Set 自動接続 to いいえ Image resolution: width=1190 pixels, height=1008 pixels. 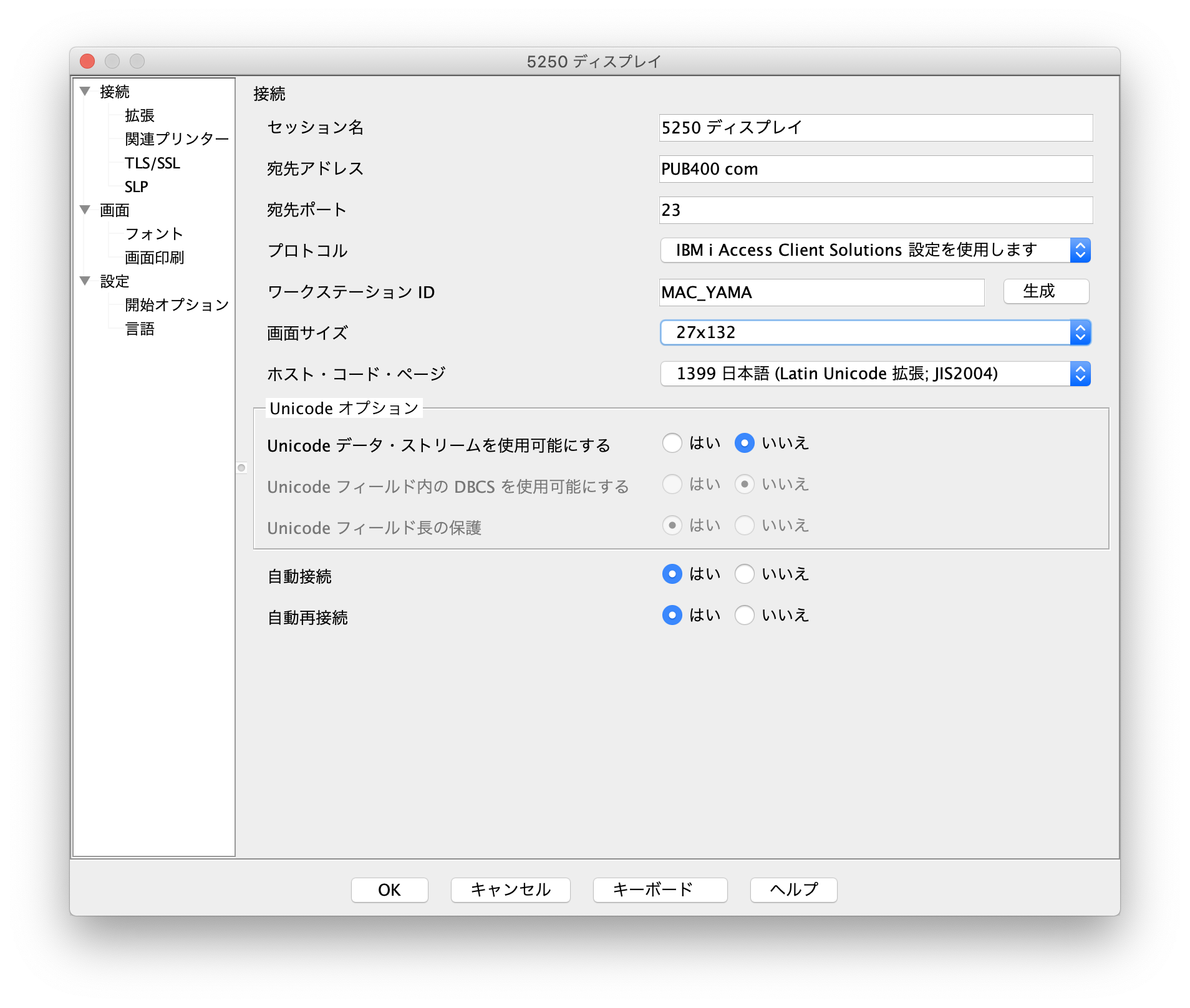744,574
